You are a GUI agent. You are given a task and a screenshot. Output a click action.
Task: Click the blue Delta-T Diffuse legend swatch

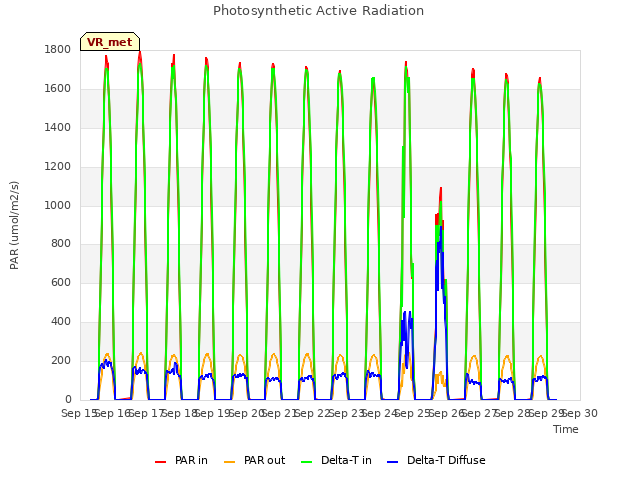[x=392, y=462]
